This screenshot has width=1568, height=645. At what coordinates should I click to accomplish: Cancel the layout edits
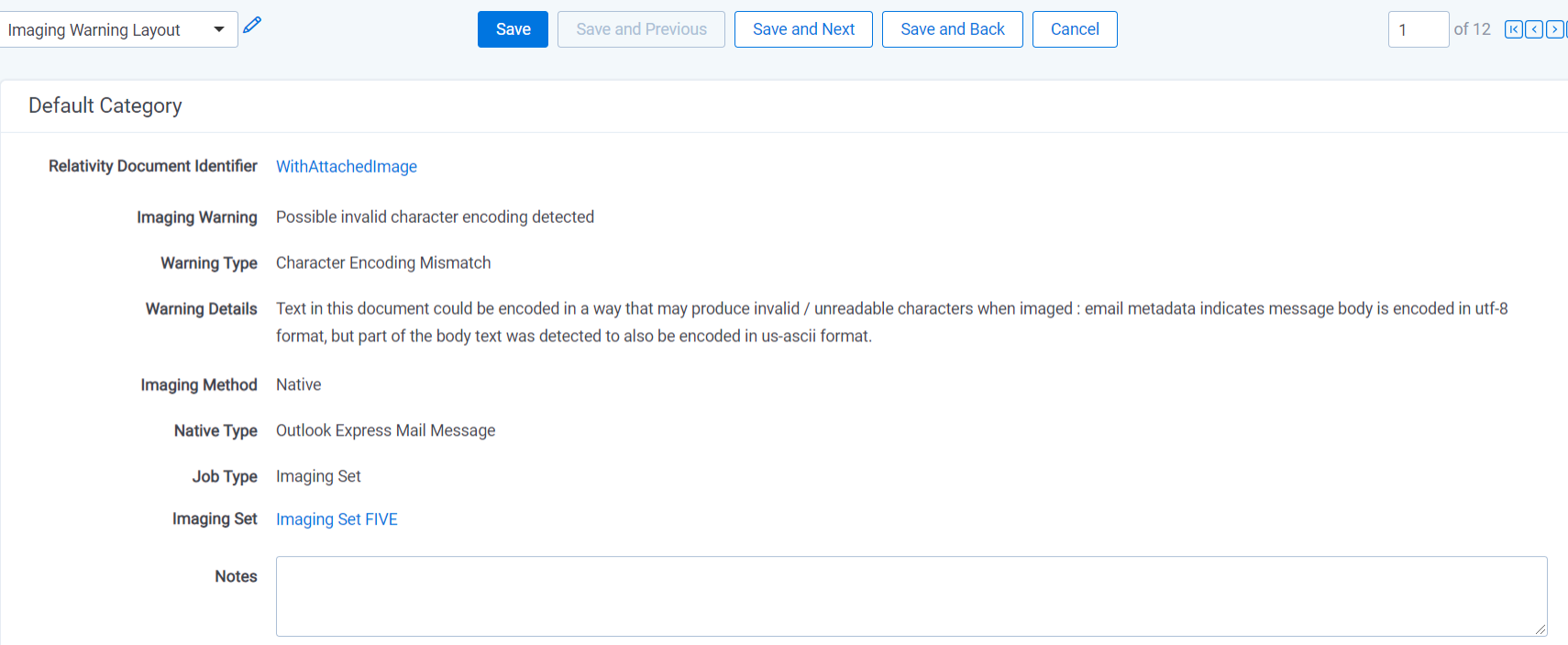1074,29
